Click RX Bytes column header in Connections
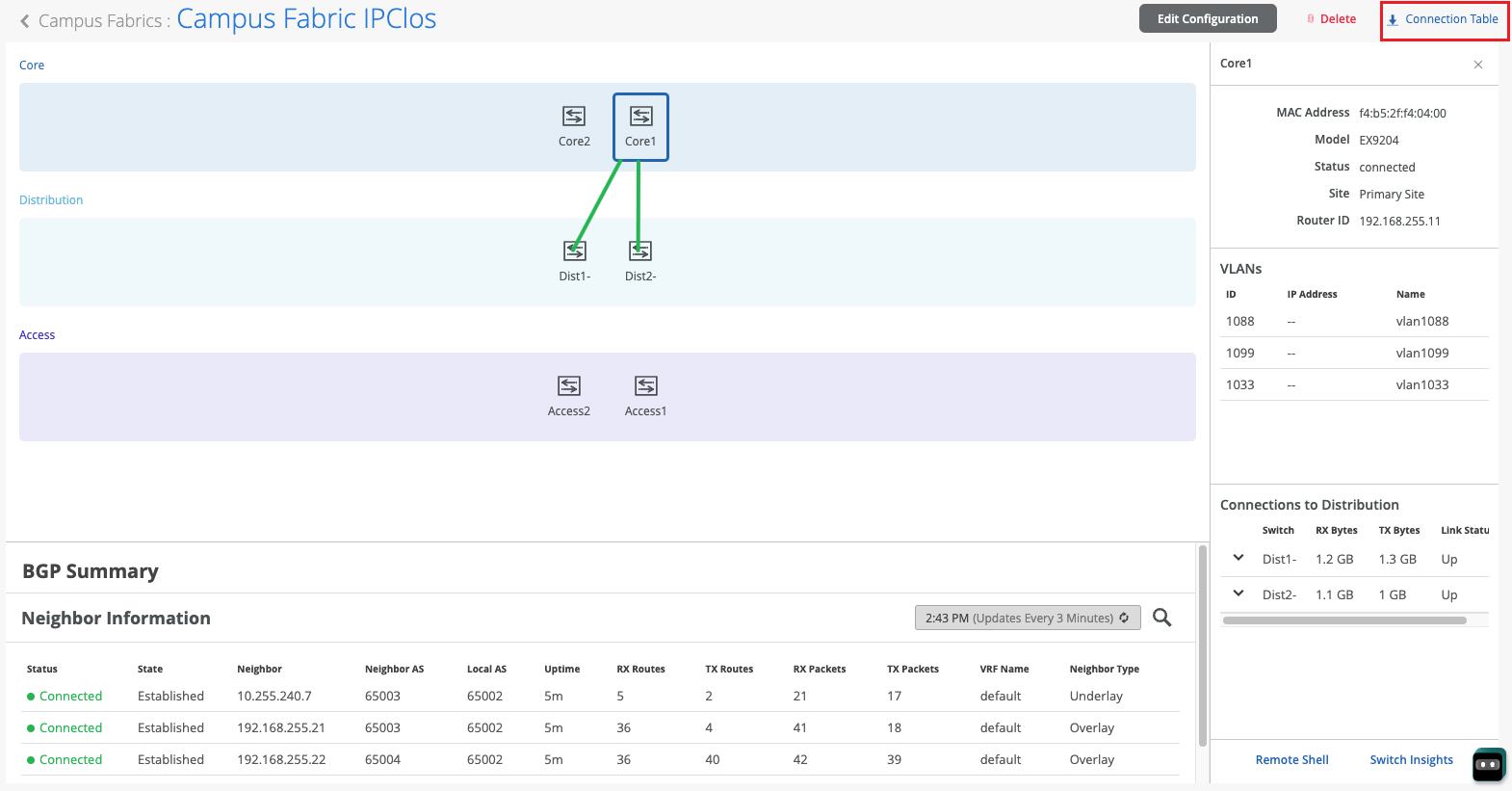 click(x=1336, y=530)
